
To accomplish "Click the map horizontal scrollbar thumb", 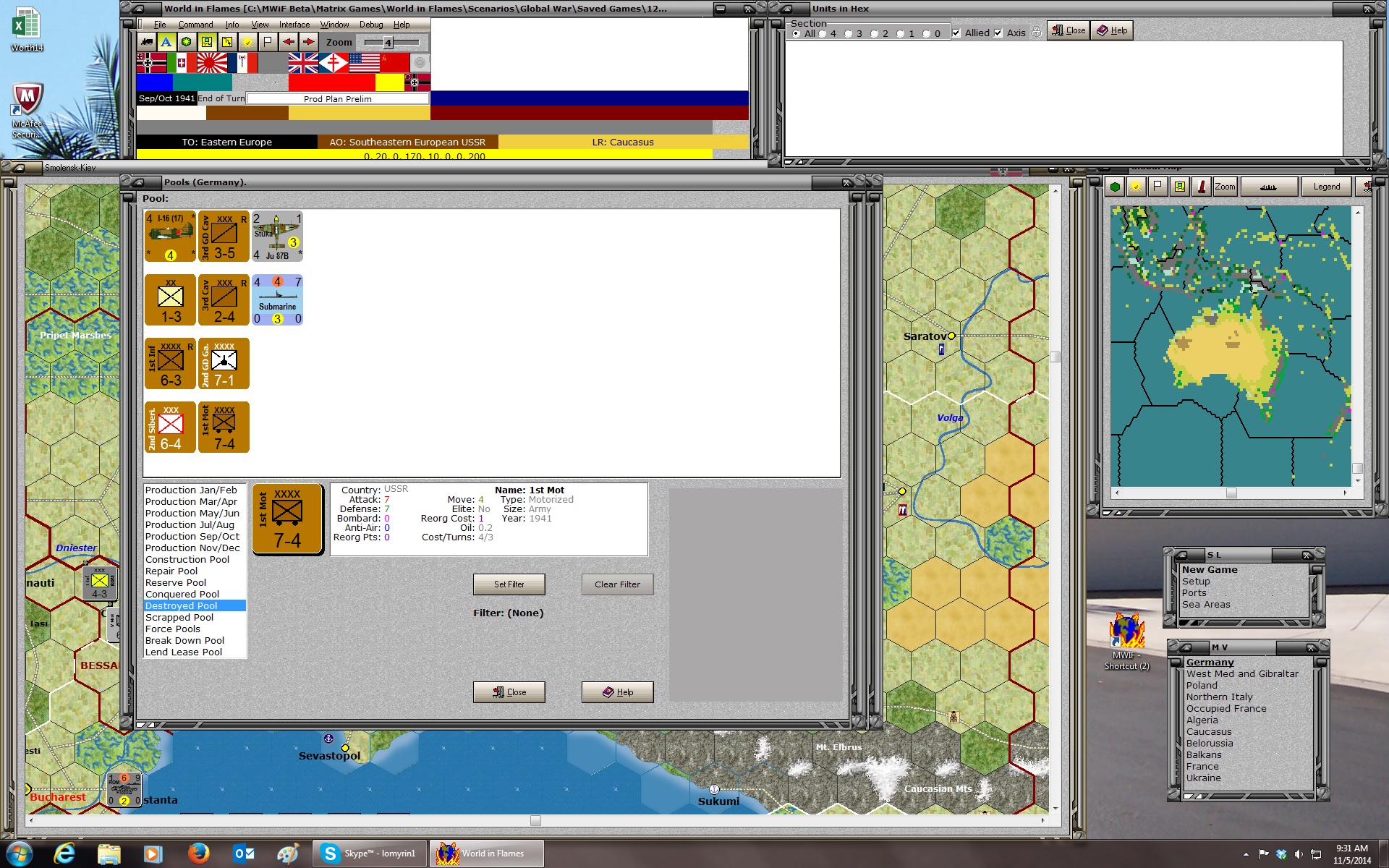I will tap(535, 820).
